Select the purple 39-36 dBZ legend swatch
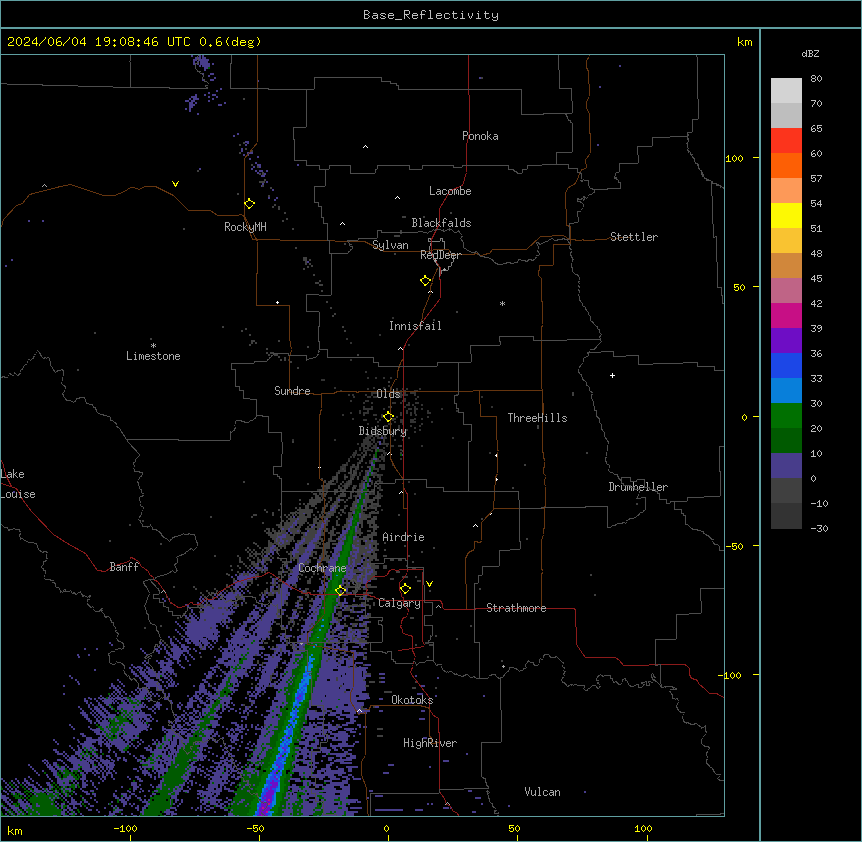862x842 pixels. coord(786,341)
